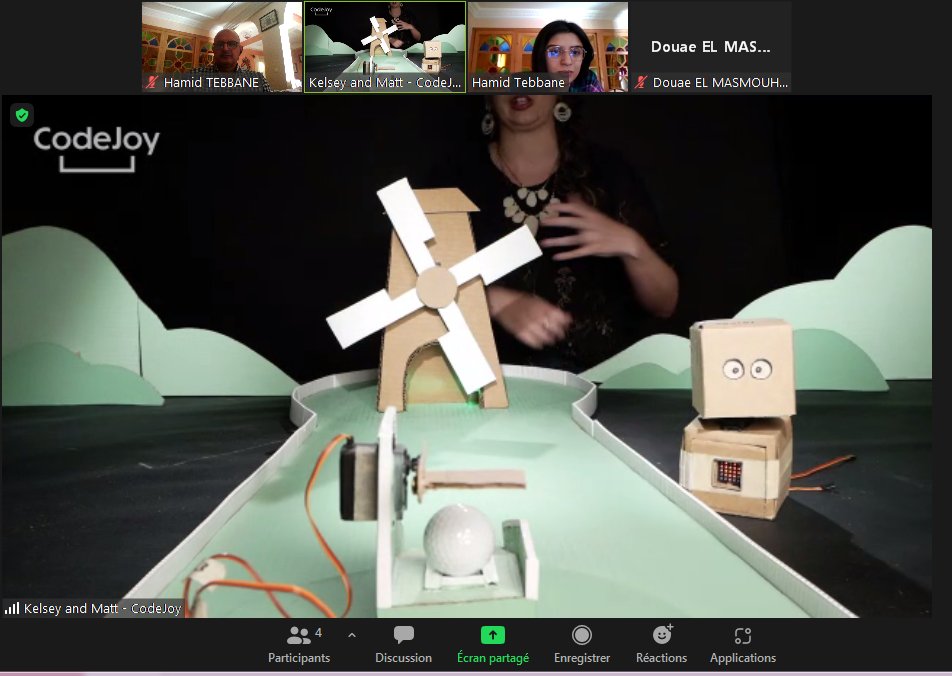
Task: Click the participant count number 4
Action: pos(318,632)
